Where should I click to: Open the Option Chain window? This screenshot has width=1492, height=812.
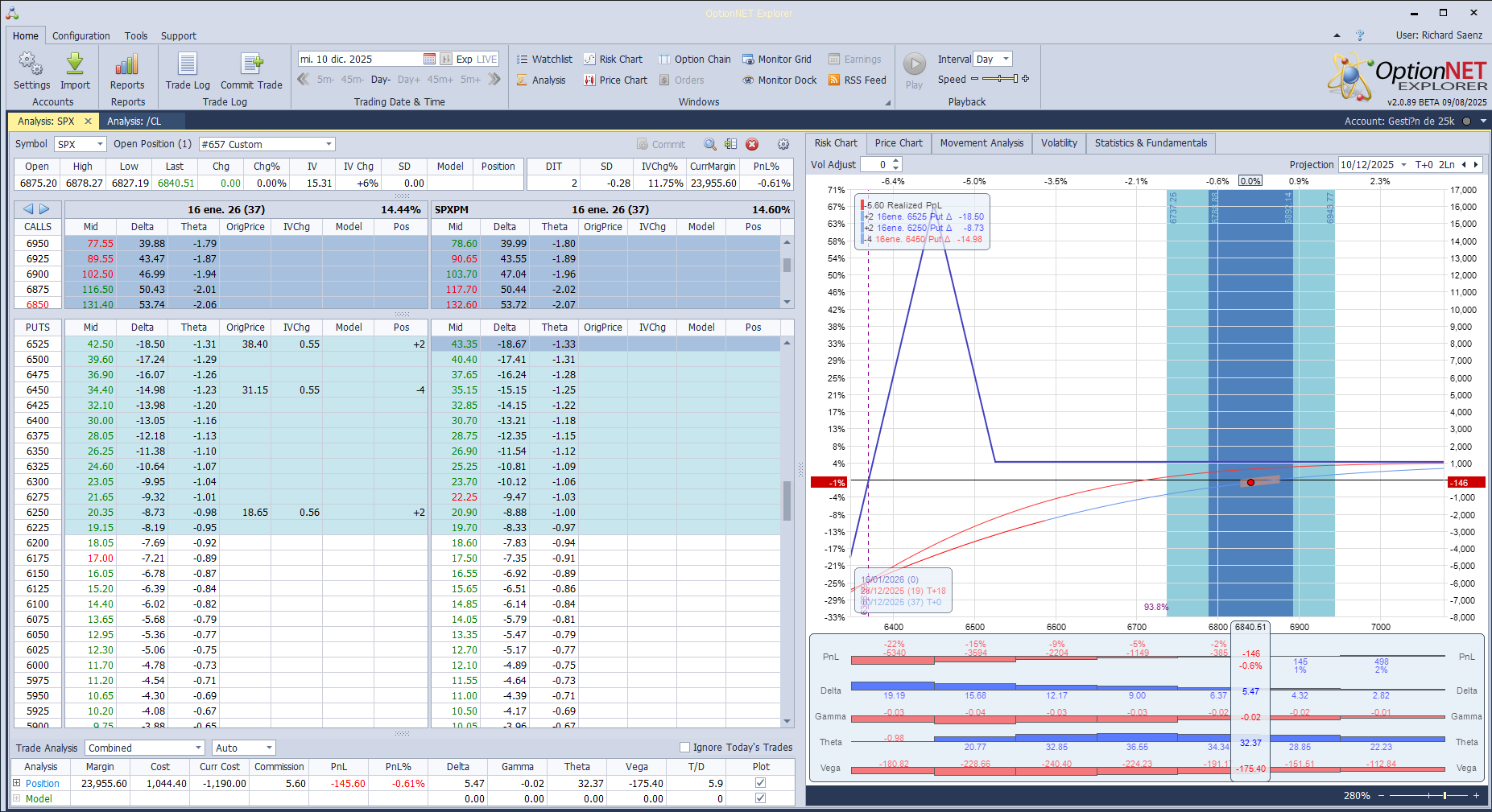pos(694,60)
